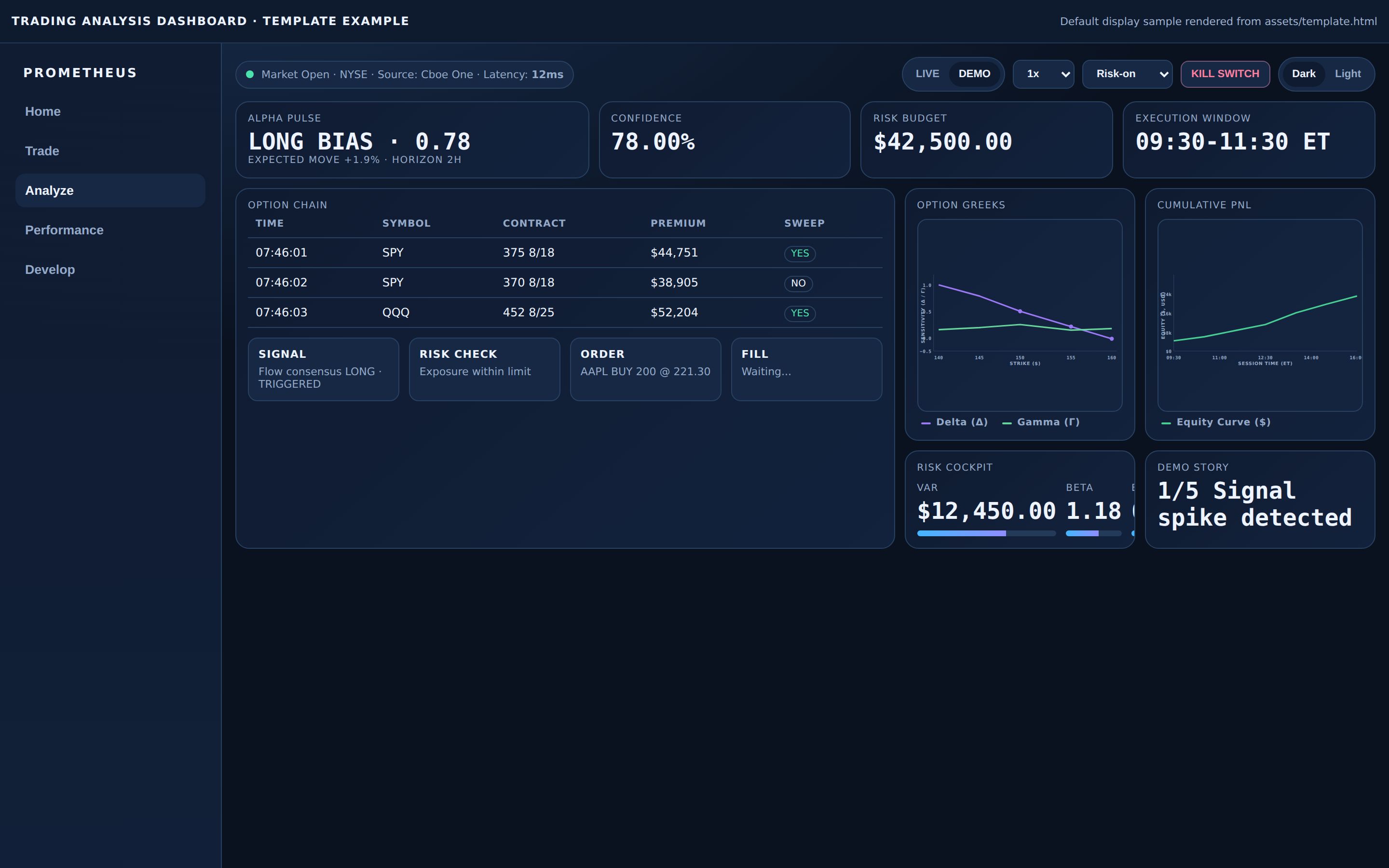Select the Analyze nav item
1389x868 pixels.
pyautogui.click(x=110, y=190)
